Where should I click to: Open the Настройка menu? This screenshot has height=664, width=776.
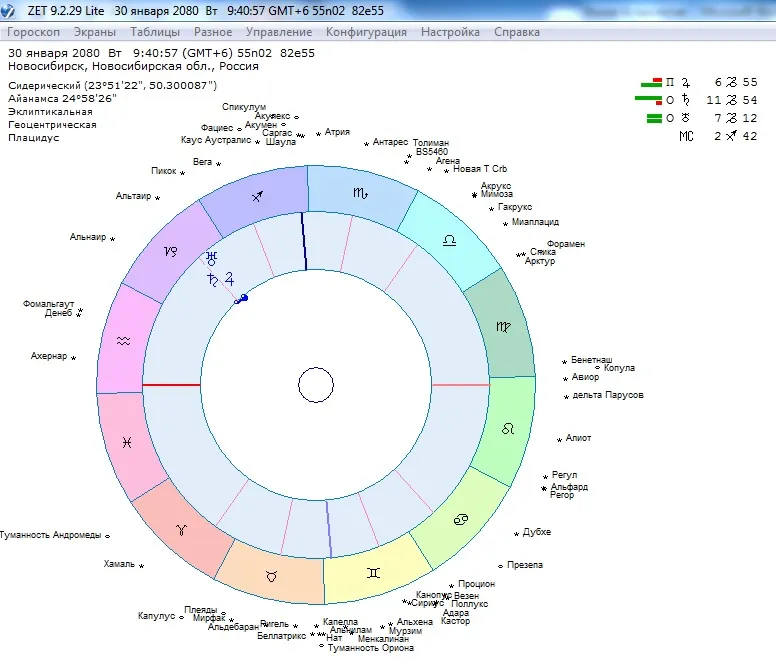[x=450, y=32]
